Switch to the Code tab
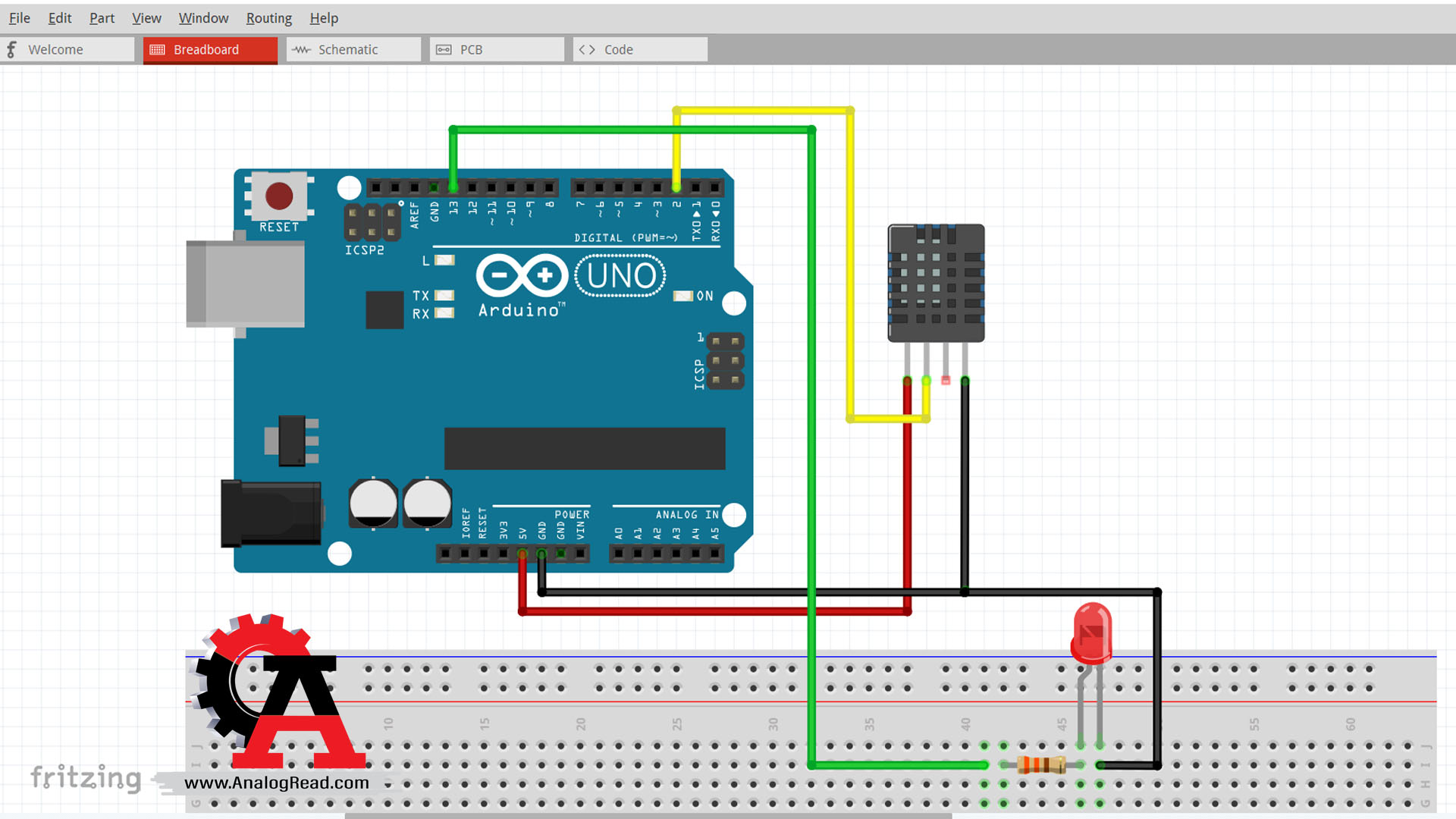The image size is (1456, 819). (640, 49)
